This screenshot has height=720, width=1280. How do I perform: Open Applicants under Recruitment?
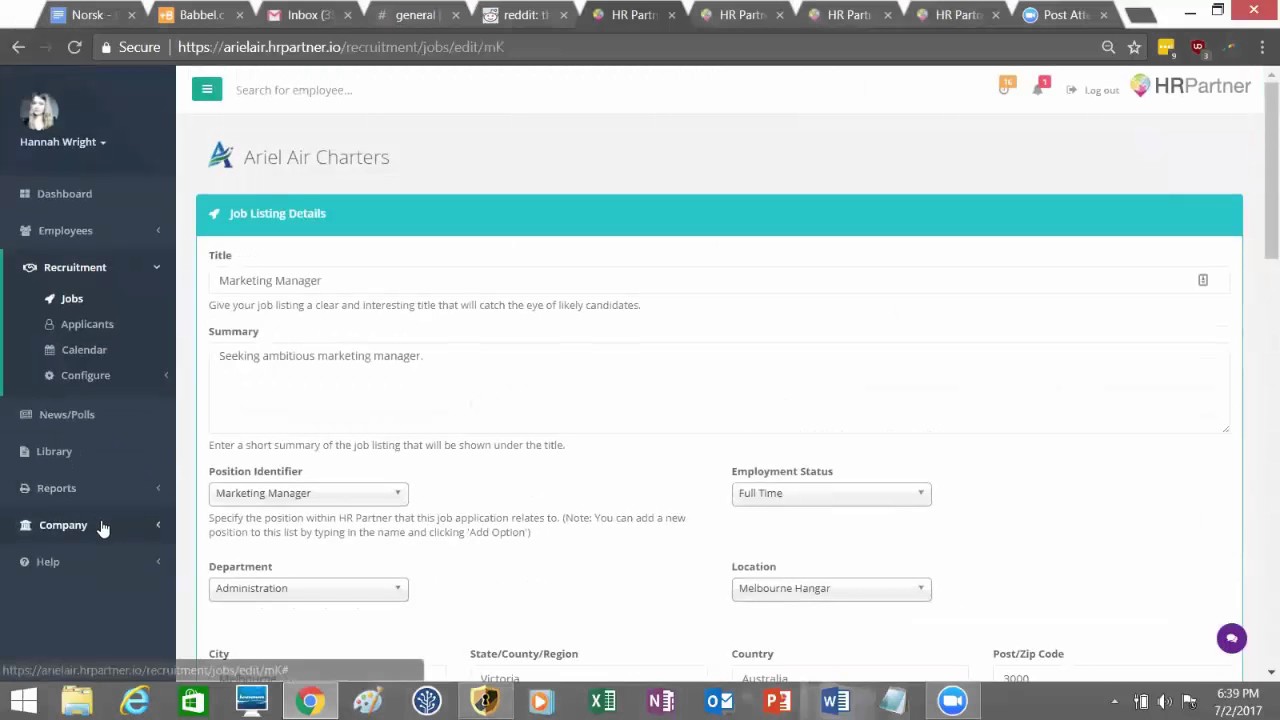(87, 324)
